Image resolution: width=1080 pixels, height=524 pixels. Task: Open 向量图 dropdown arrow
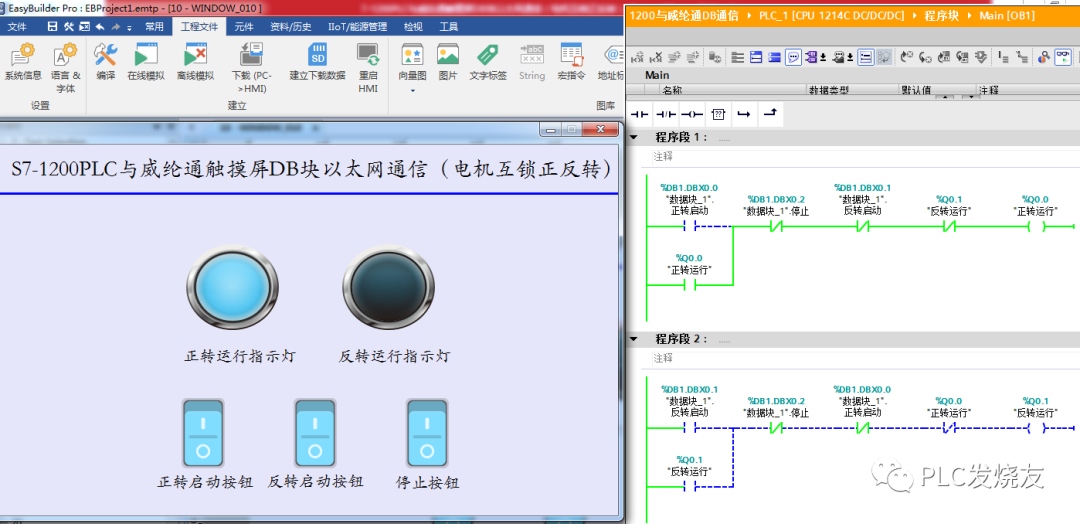[x=412, y=91]
